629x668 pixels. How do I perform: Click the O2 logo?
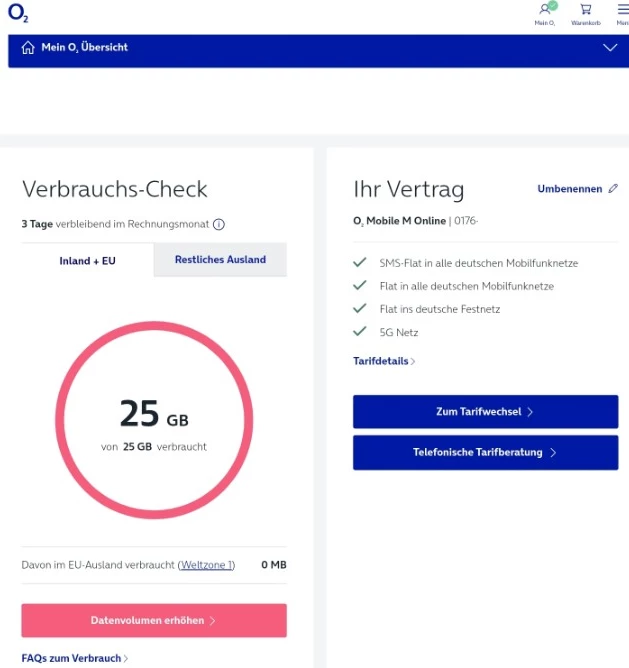pos(18,13)
